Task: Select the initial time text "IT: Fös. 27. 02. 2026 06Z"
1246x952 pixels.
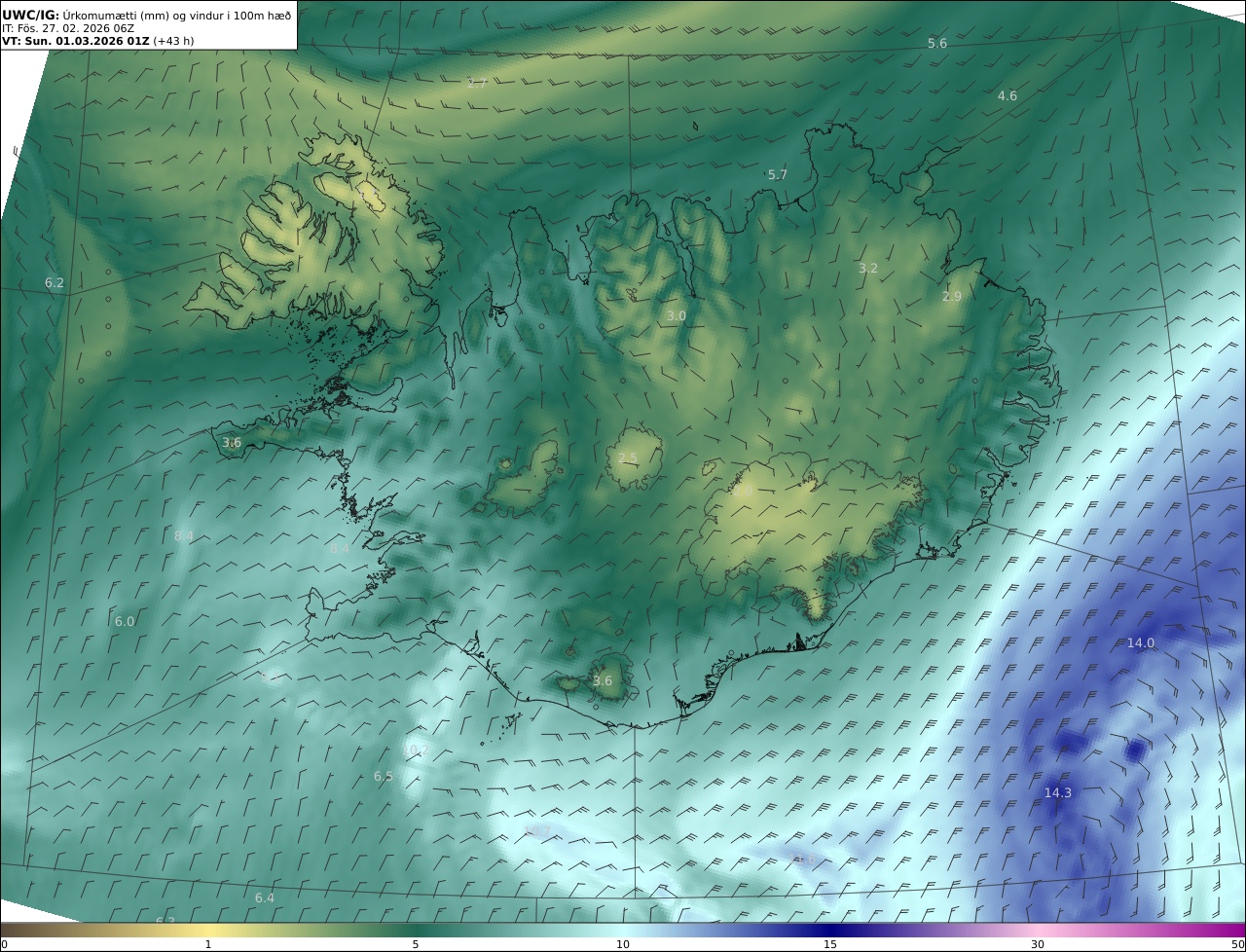Action: [67, 28]
